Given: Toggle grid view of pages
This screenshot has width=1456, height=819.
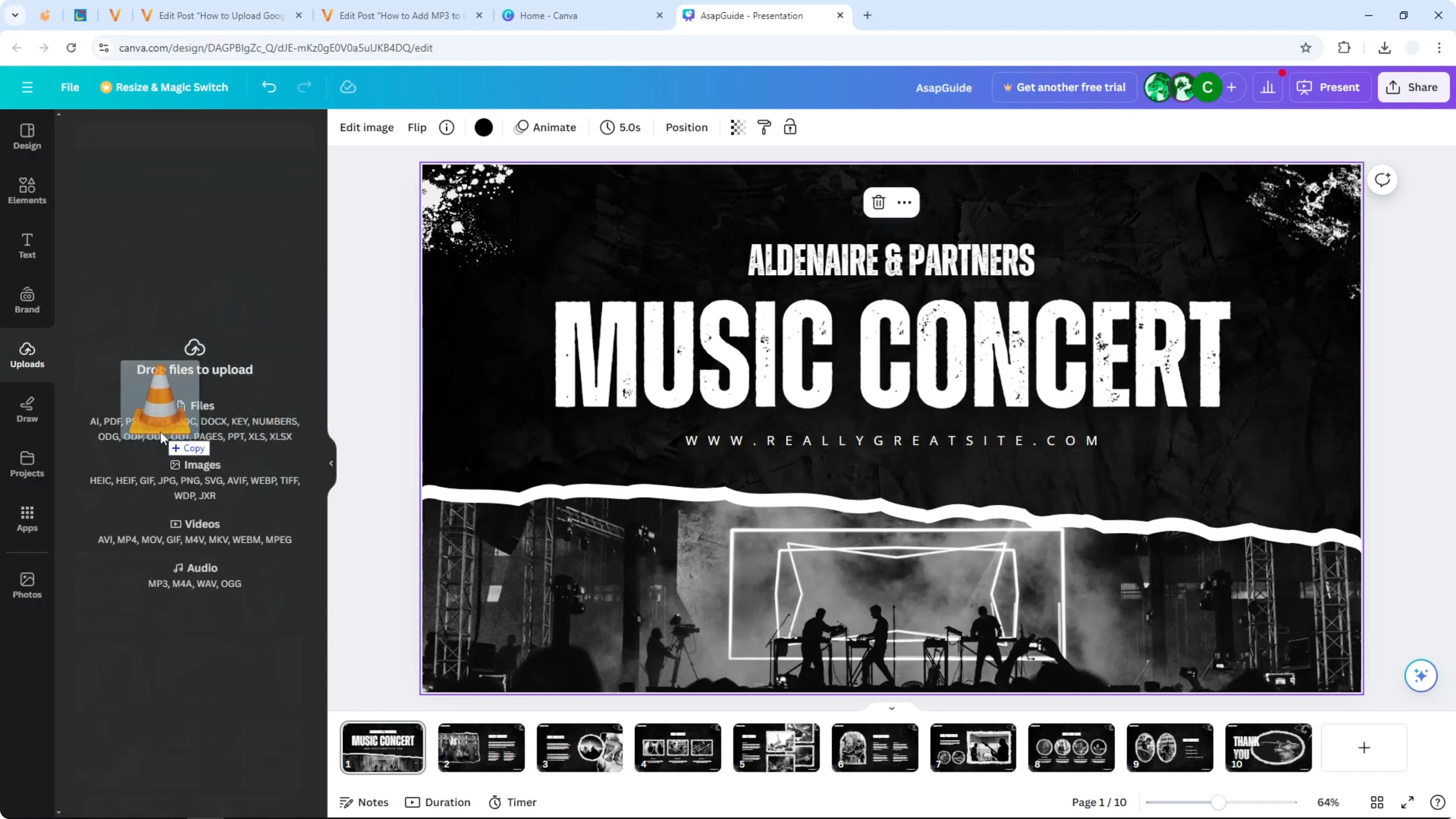Looking at the screenshot, I should [1377, 802].
